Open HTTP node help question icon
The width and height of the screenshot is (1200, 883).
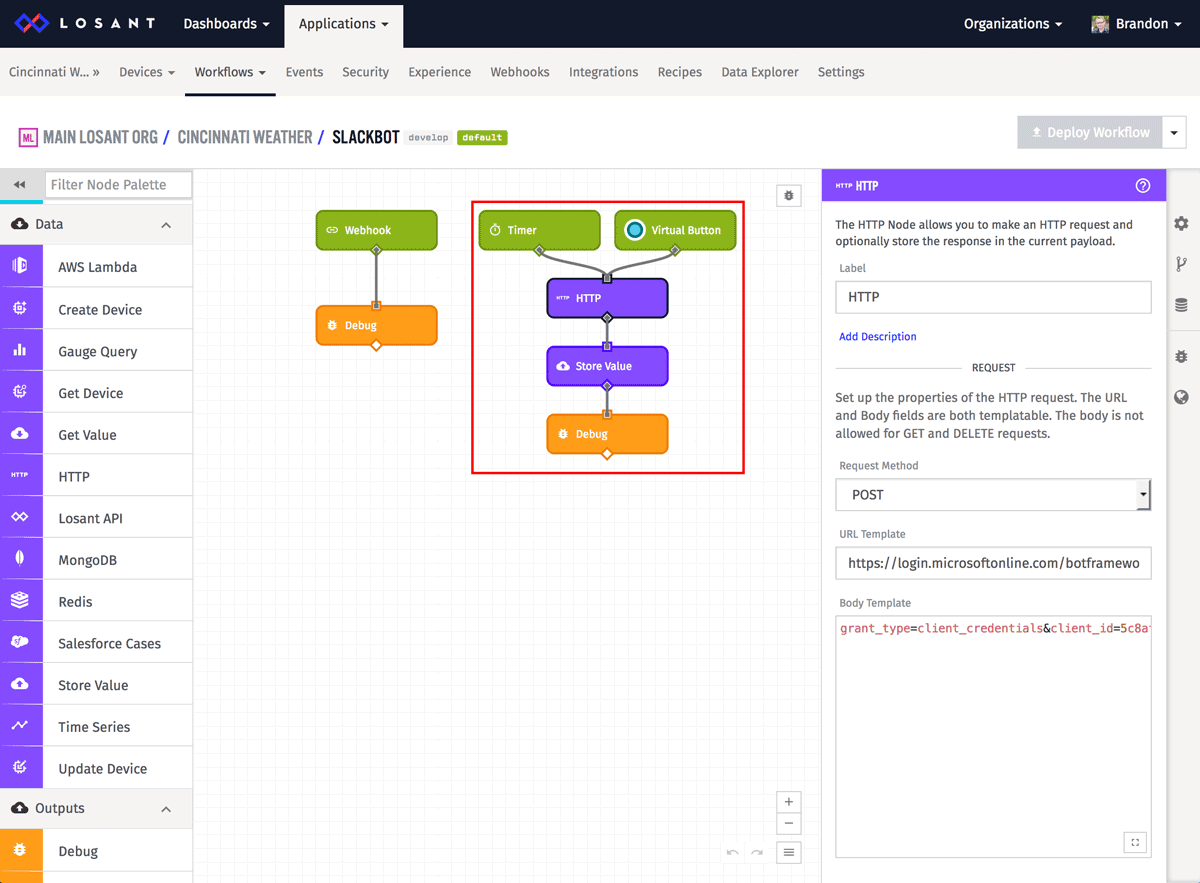1143,186
